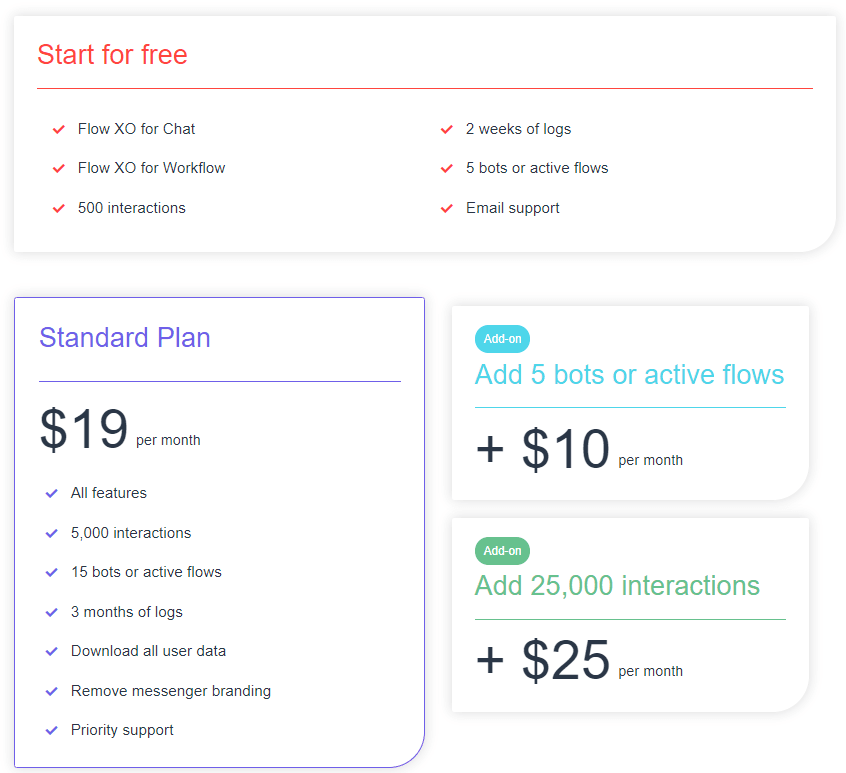The height and width of the screenshot is (773, 846).
Task: Select the green Add-on badge for interactions
Action: tap(502, 551)
